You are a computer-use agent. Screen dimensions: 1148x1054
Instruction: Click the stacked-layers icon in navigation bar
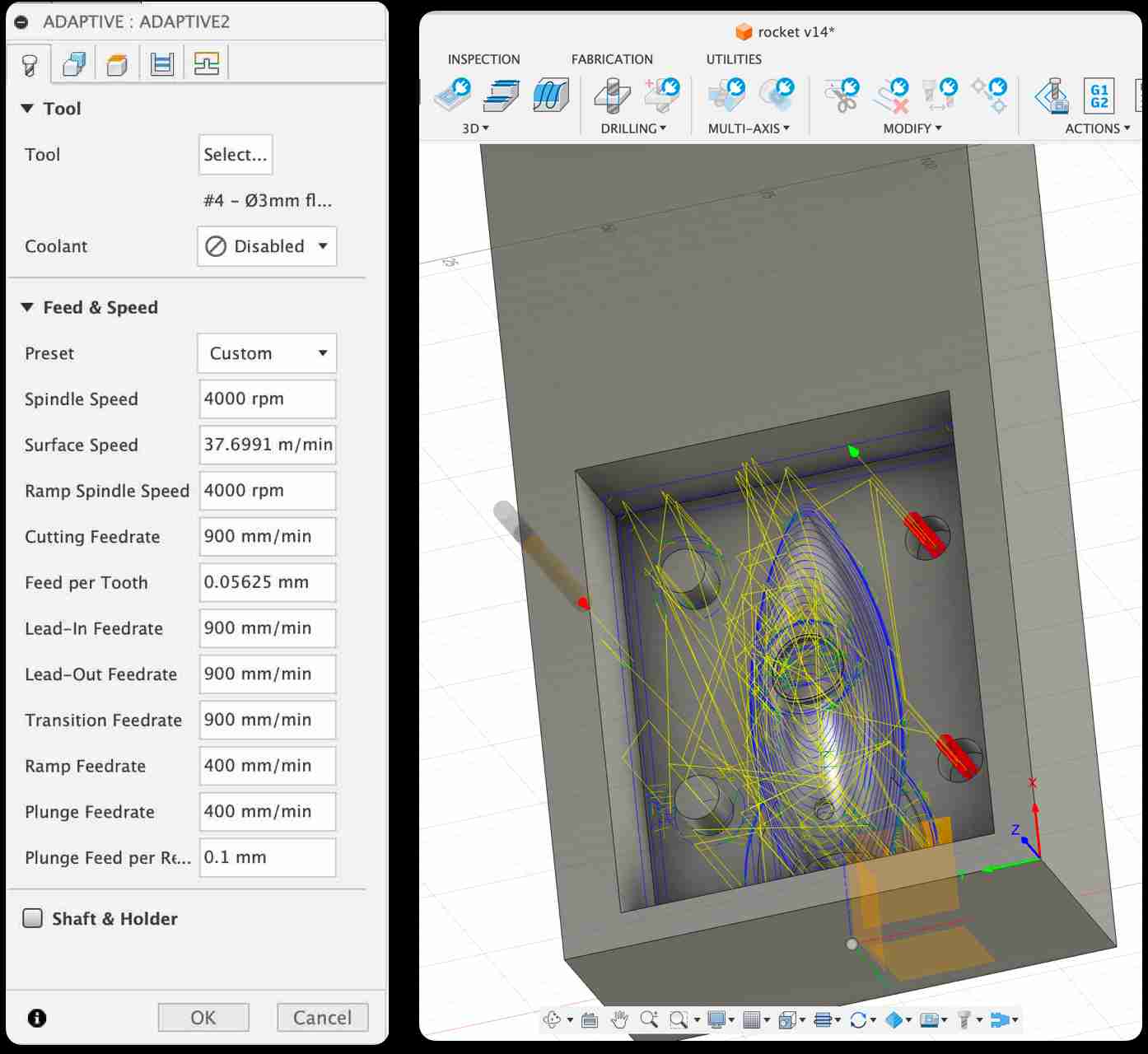pyautogui.click(x=822, y=1019)
